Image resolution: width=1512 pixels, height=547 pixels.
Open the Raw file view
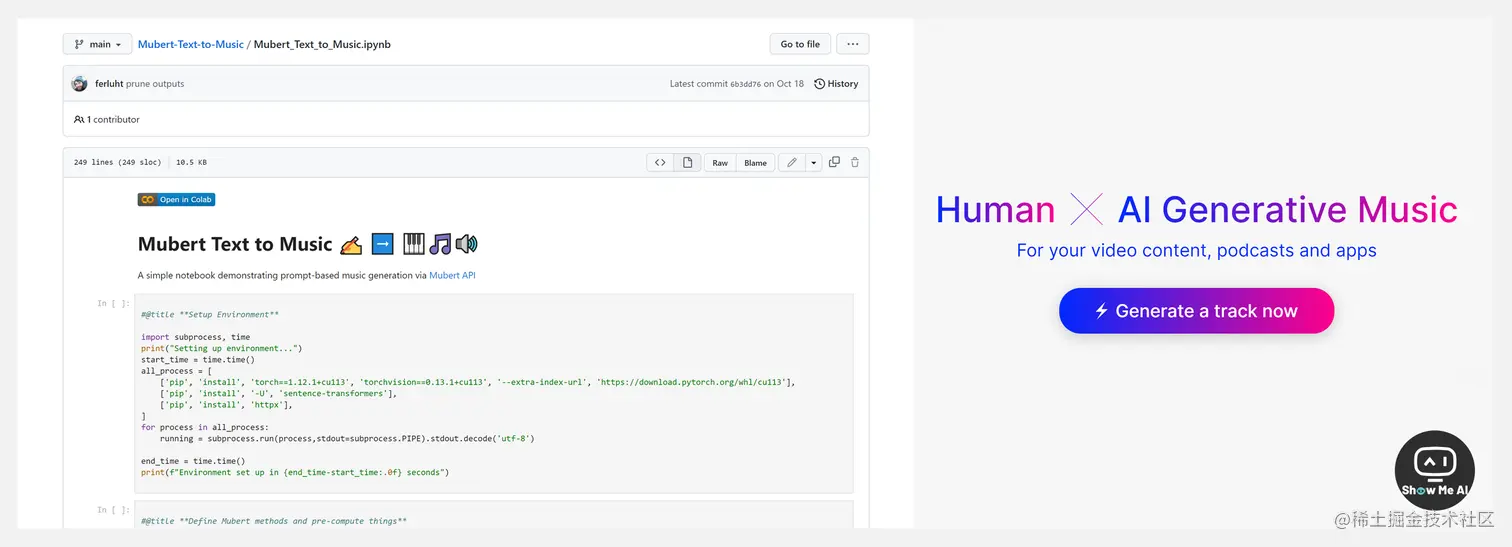720,162
